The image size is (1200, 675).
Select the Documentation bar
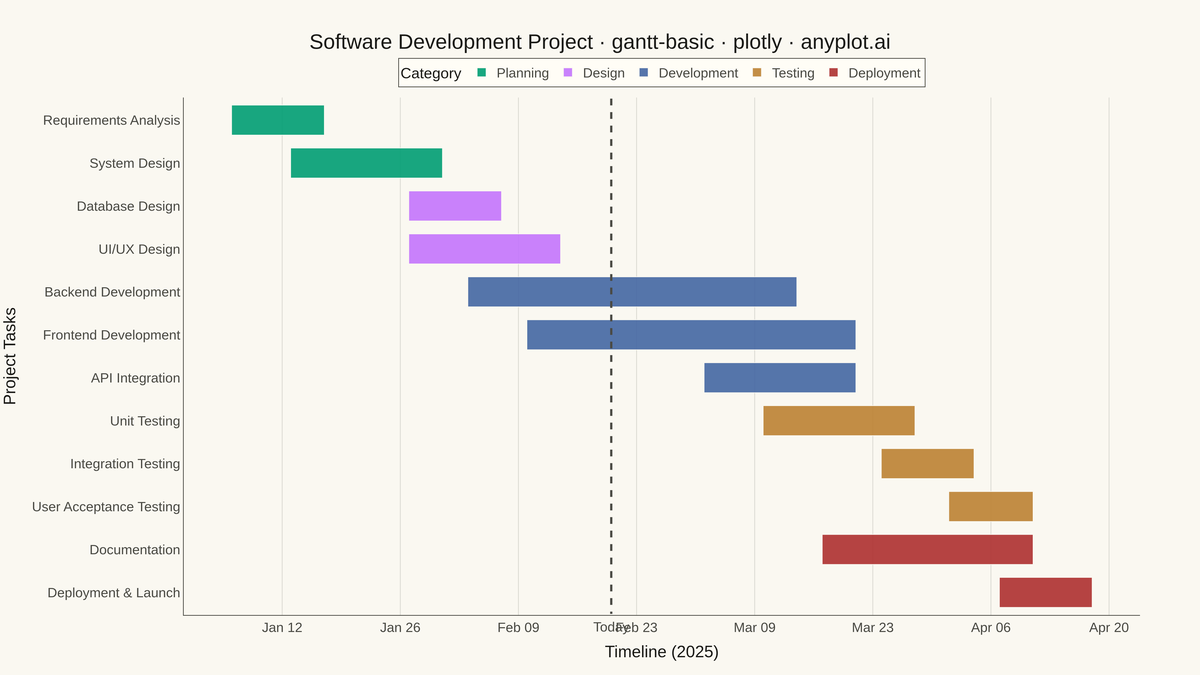928,550
